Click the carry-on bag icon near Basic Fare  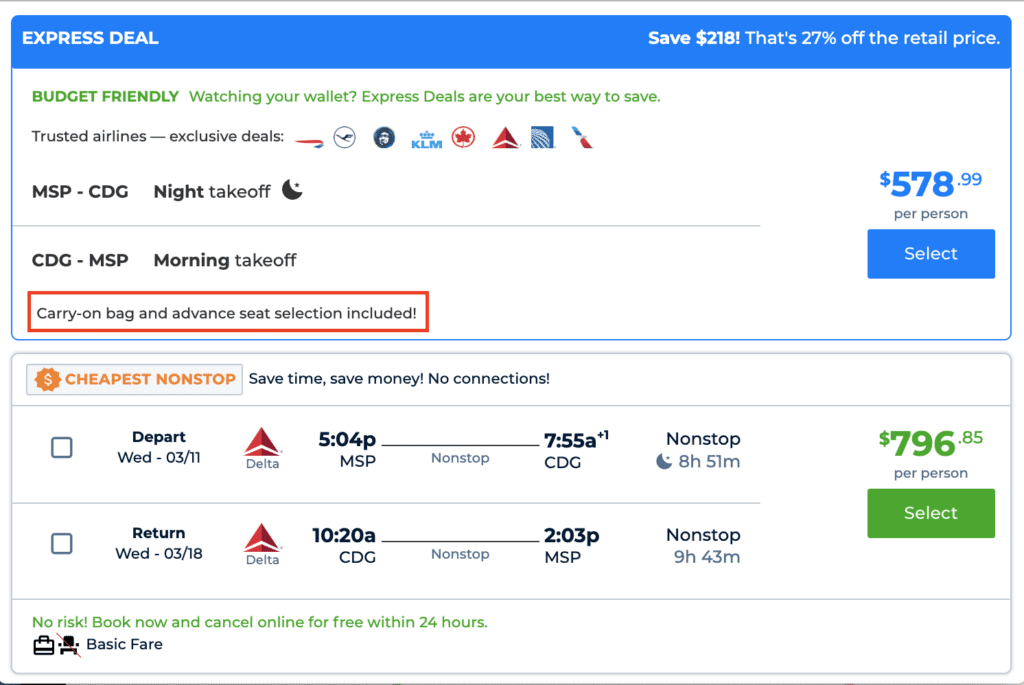(44, 645)
